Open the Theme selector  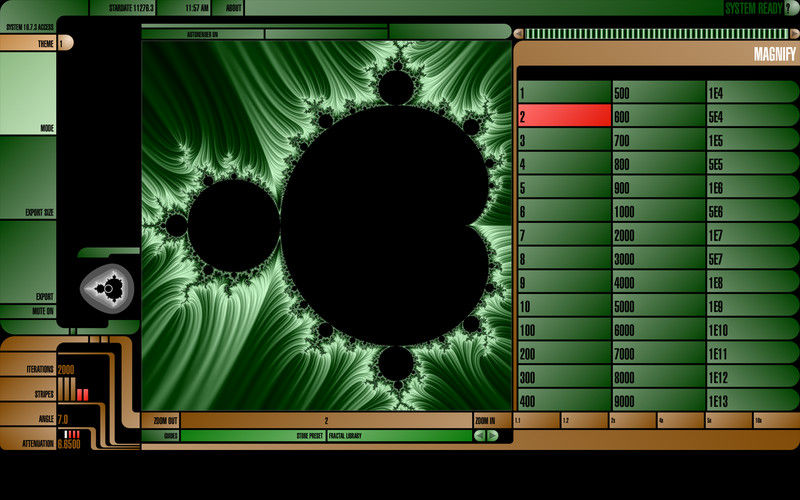tap(28, 44)
